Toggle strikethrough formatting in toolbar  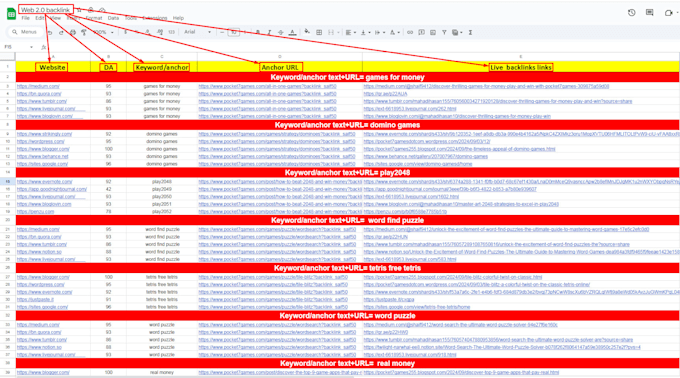click(281, 33)
